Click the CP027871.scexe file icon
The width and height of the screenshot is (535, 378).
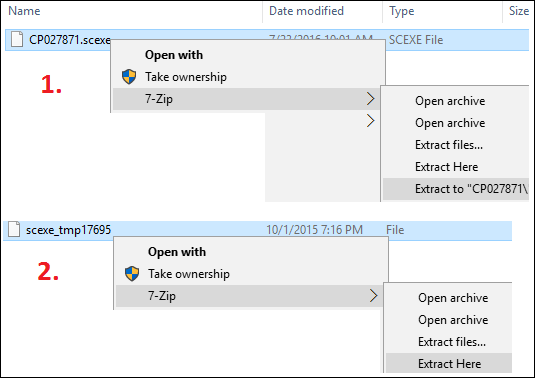[17, 39]
